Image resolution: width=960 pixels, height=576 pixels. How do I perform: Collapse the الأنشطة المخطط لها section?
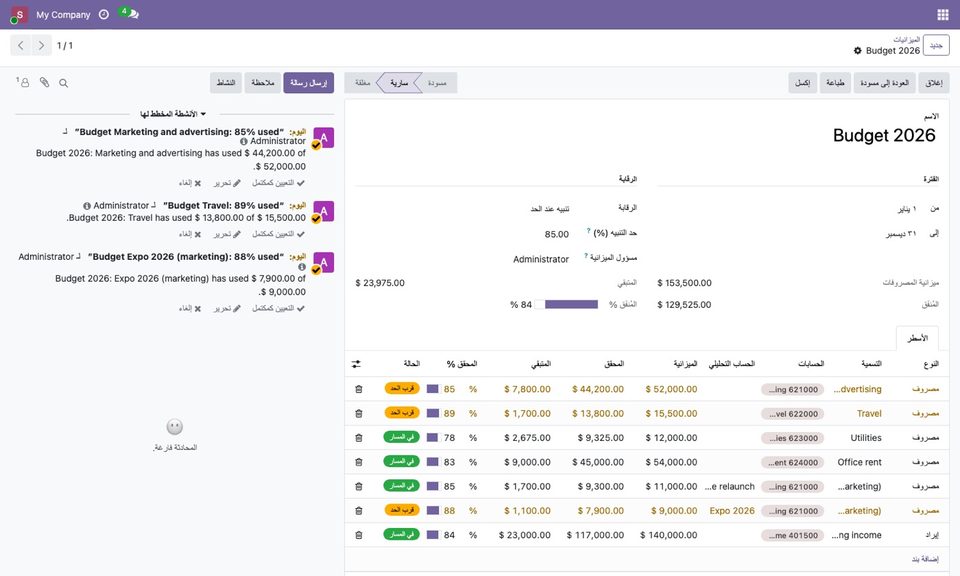pyautogui.click(x=173, y=114)
